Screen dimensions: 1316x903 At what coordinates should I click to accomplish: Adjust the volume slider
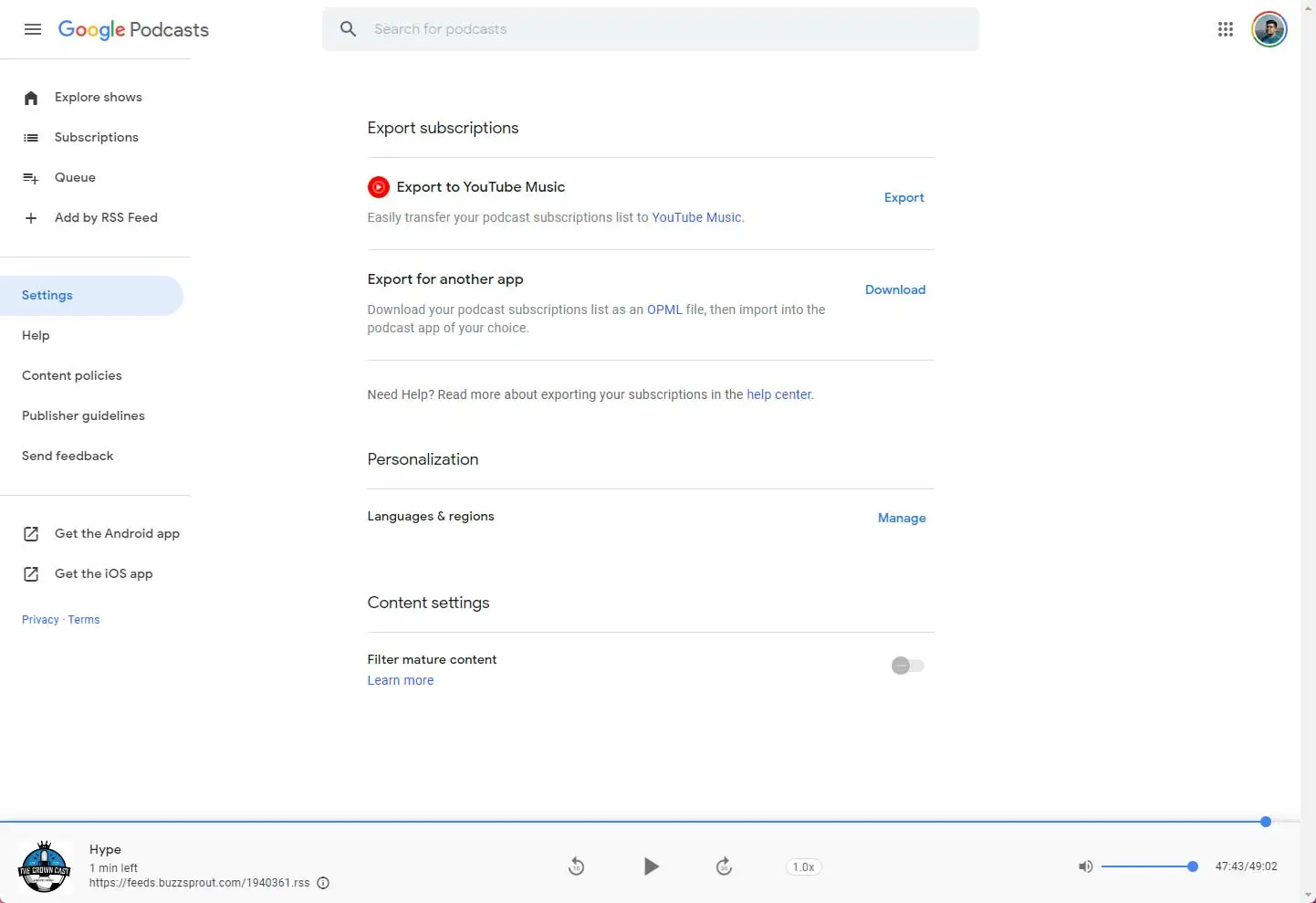click(1150, 866)
